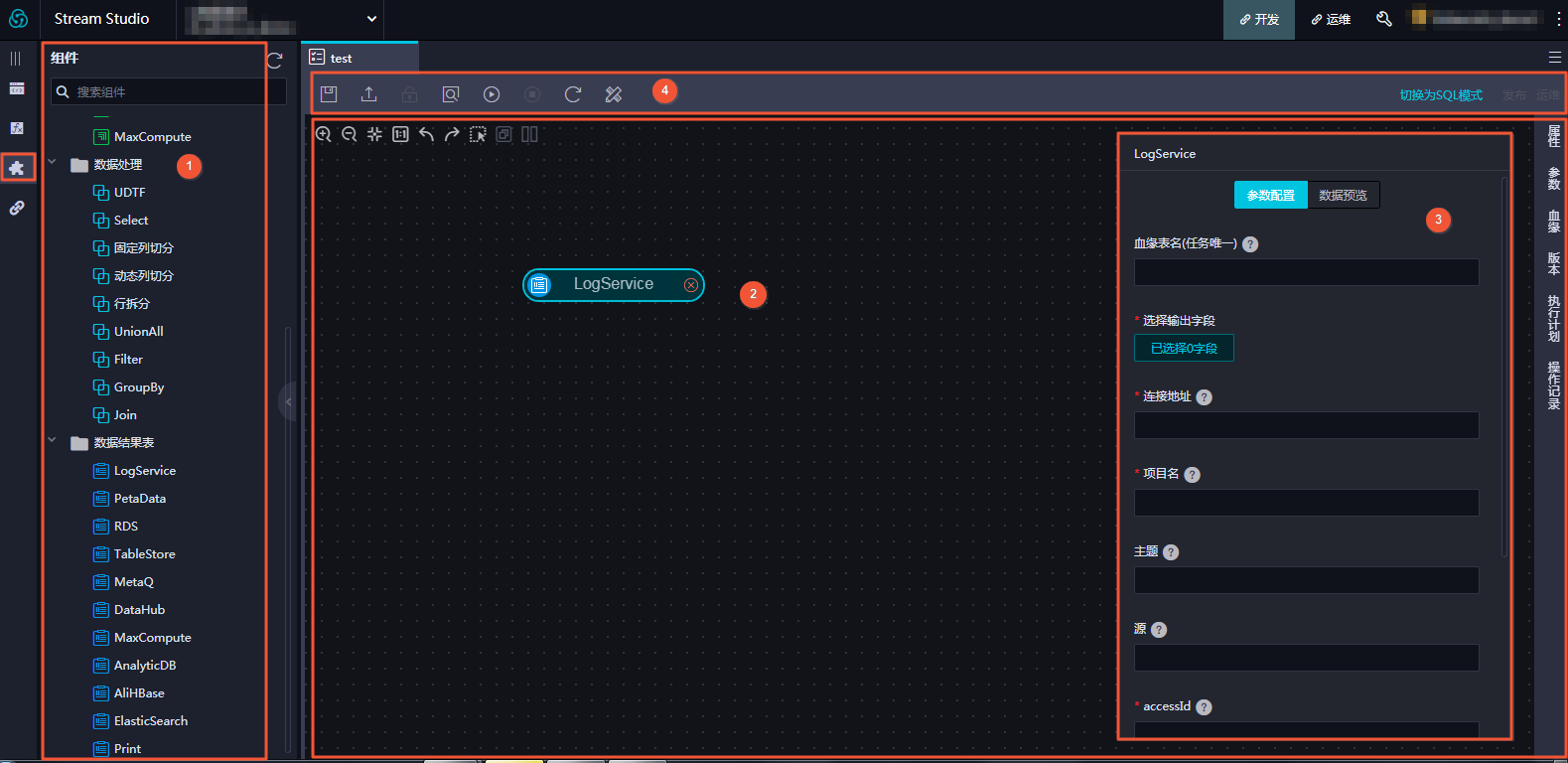The width and height of the screenshot is (1568, 763).
Task: Click the 连接地址 input field
Action: [x=1306, y=425]
